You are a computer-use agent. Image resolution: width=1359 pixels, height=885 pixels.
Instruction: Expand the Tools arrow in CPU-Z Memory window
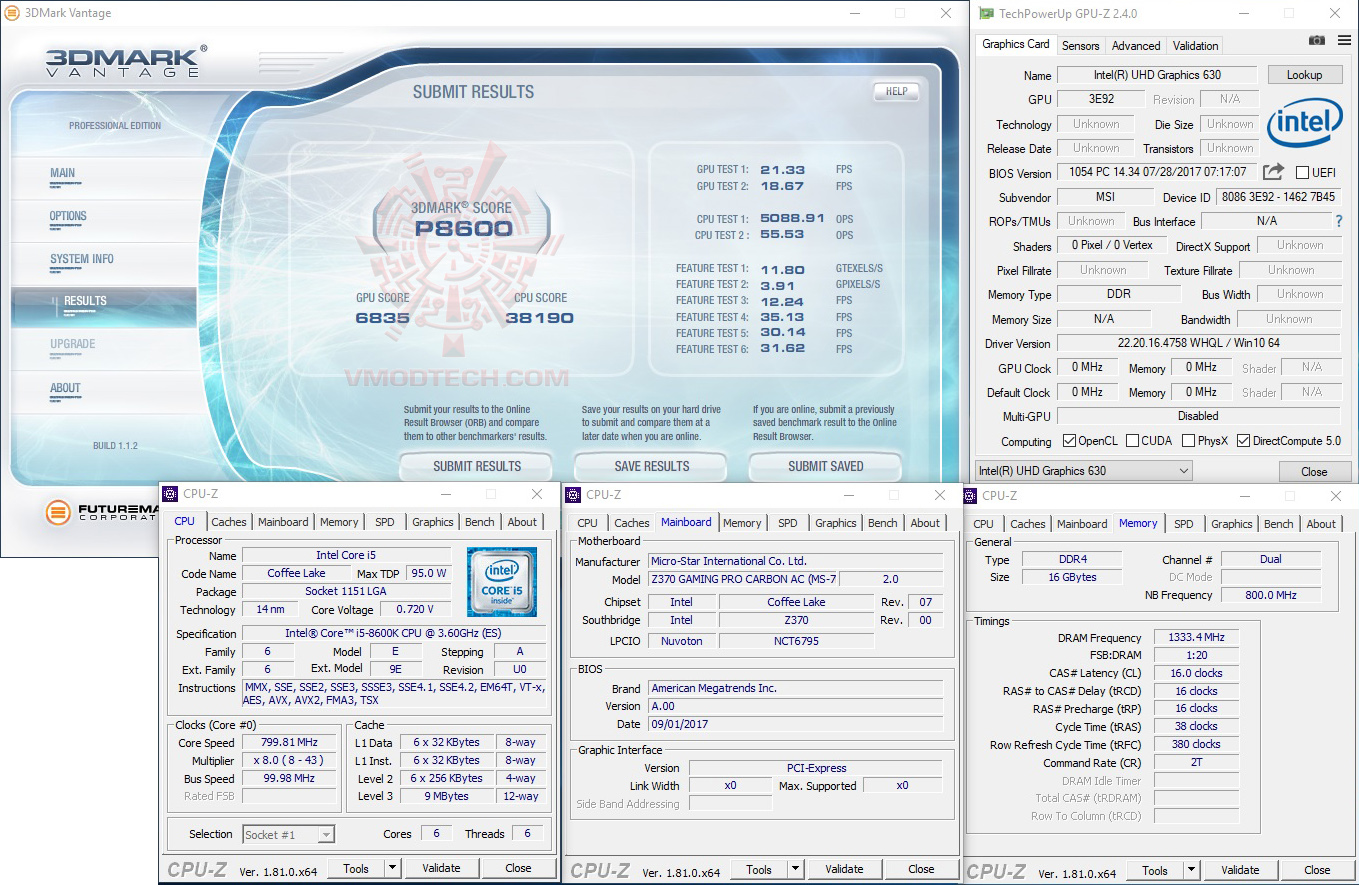click(x=1191, y=870)
